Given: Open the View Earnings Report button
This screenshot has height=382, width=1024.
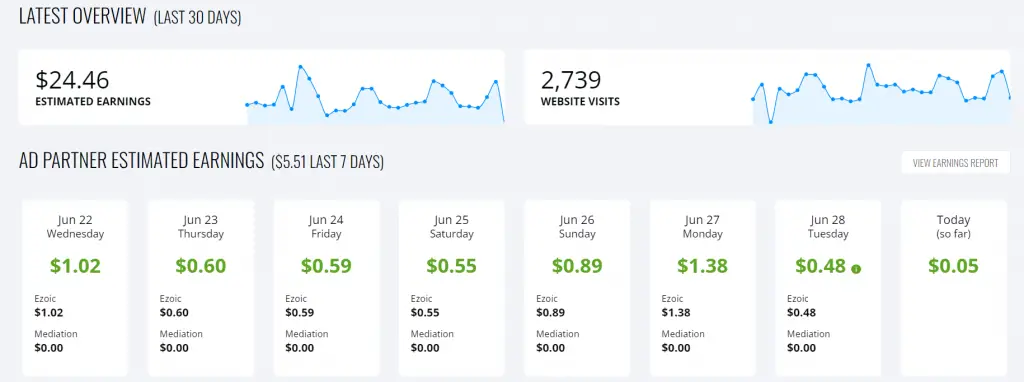Looking at the screenshot, I should 955,163.
